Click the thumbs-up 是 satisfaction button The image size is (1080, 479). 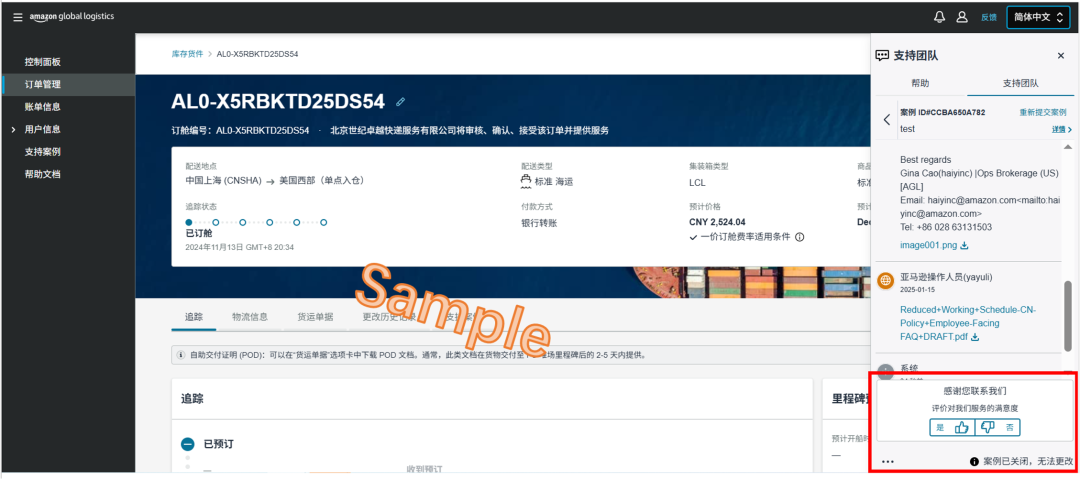[952, 427]
